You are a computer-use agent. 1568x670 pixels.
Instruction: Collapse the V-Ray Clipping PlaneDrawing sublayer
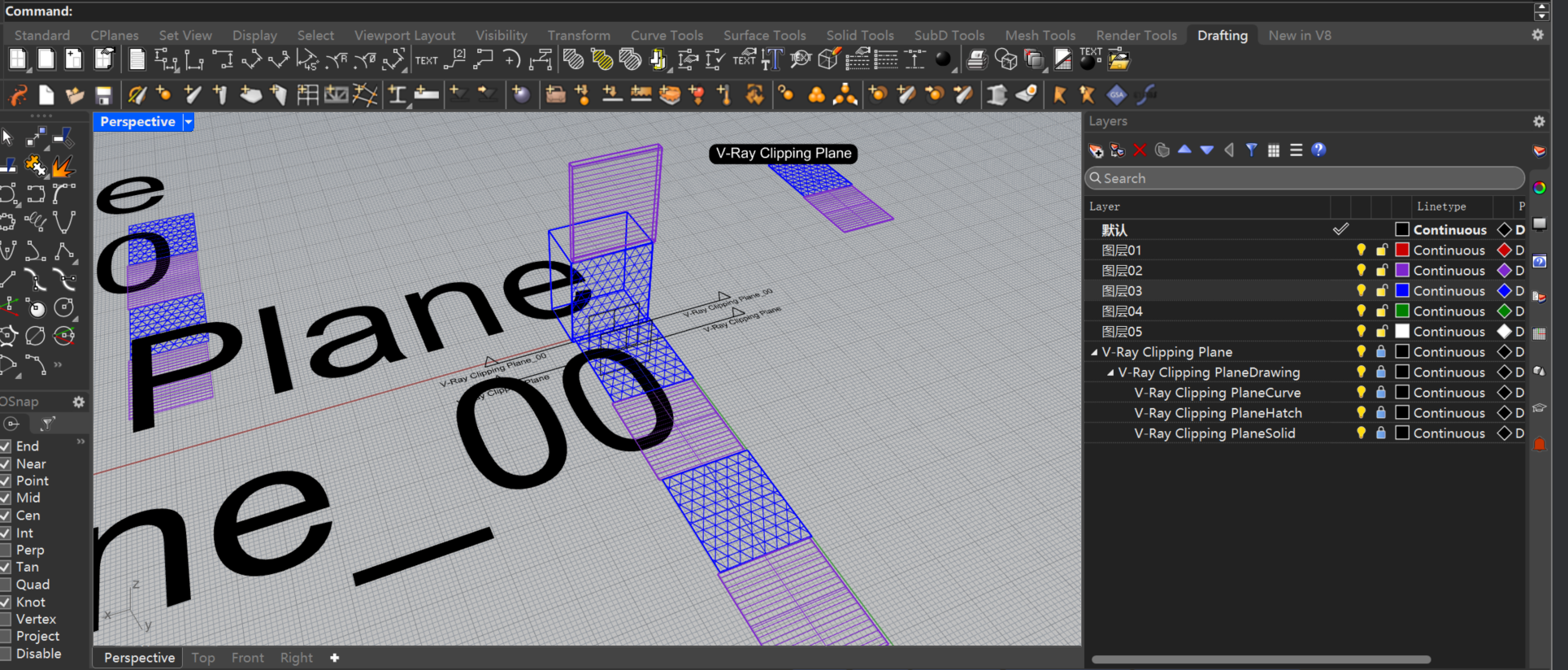1110,372
